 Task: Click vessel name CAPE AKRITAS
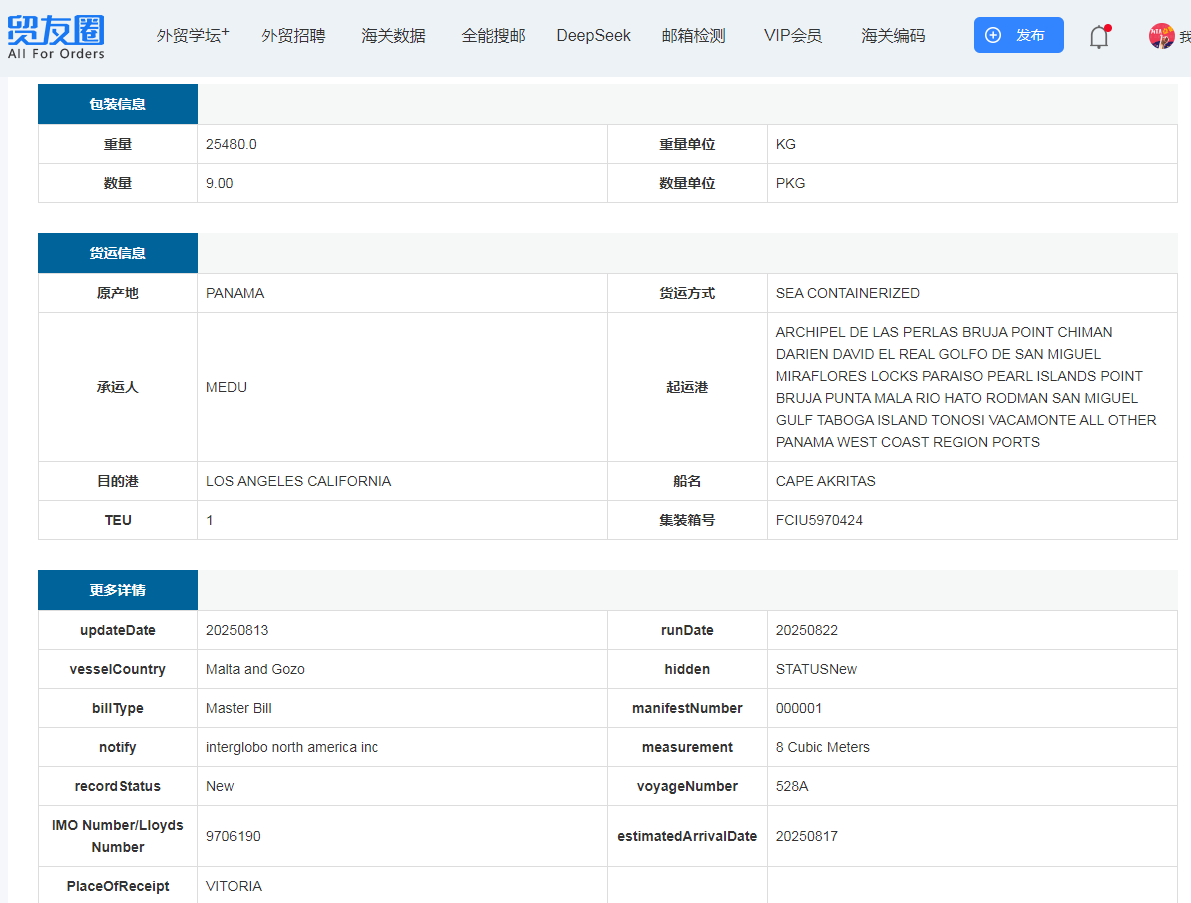click(x=825, y=481)
